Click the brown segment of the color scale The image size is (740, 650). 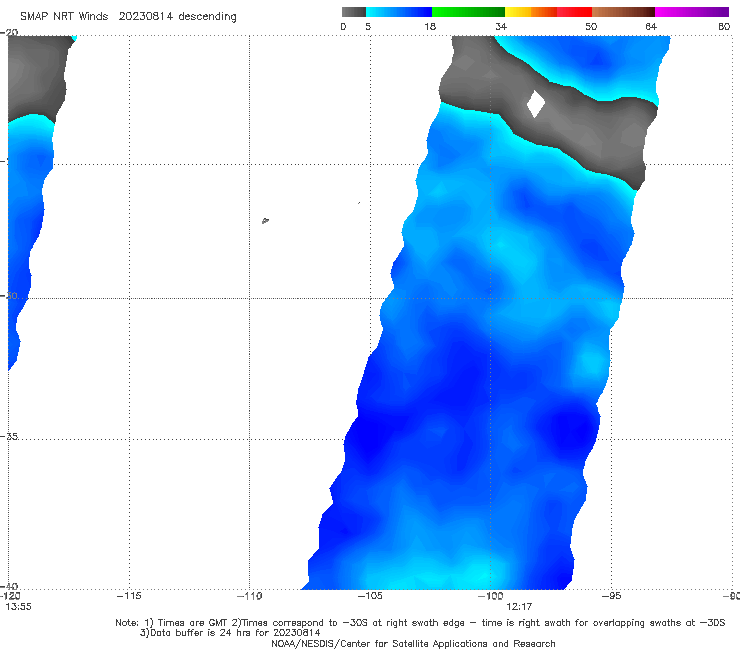(623, 12)
